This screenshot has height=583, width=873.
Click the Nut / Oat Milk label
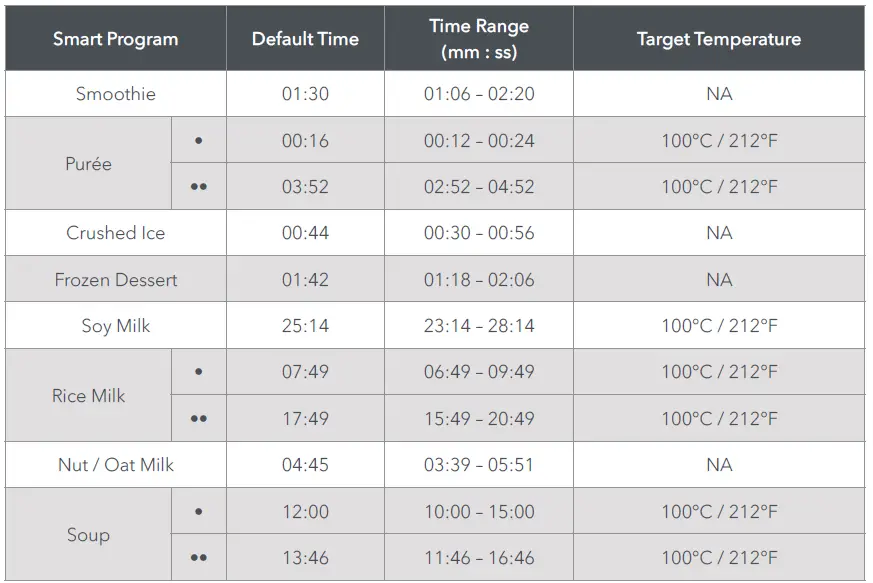[x=116, y=465]
